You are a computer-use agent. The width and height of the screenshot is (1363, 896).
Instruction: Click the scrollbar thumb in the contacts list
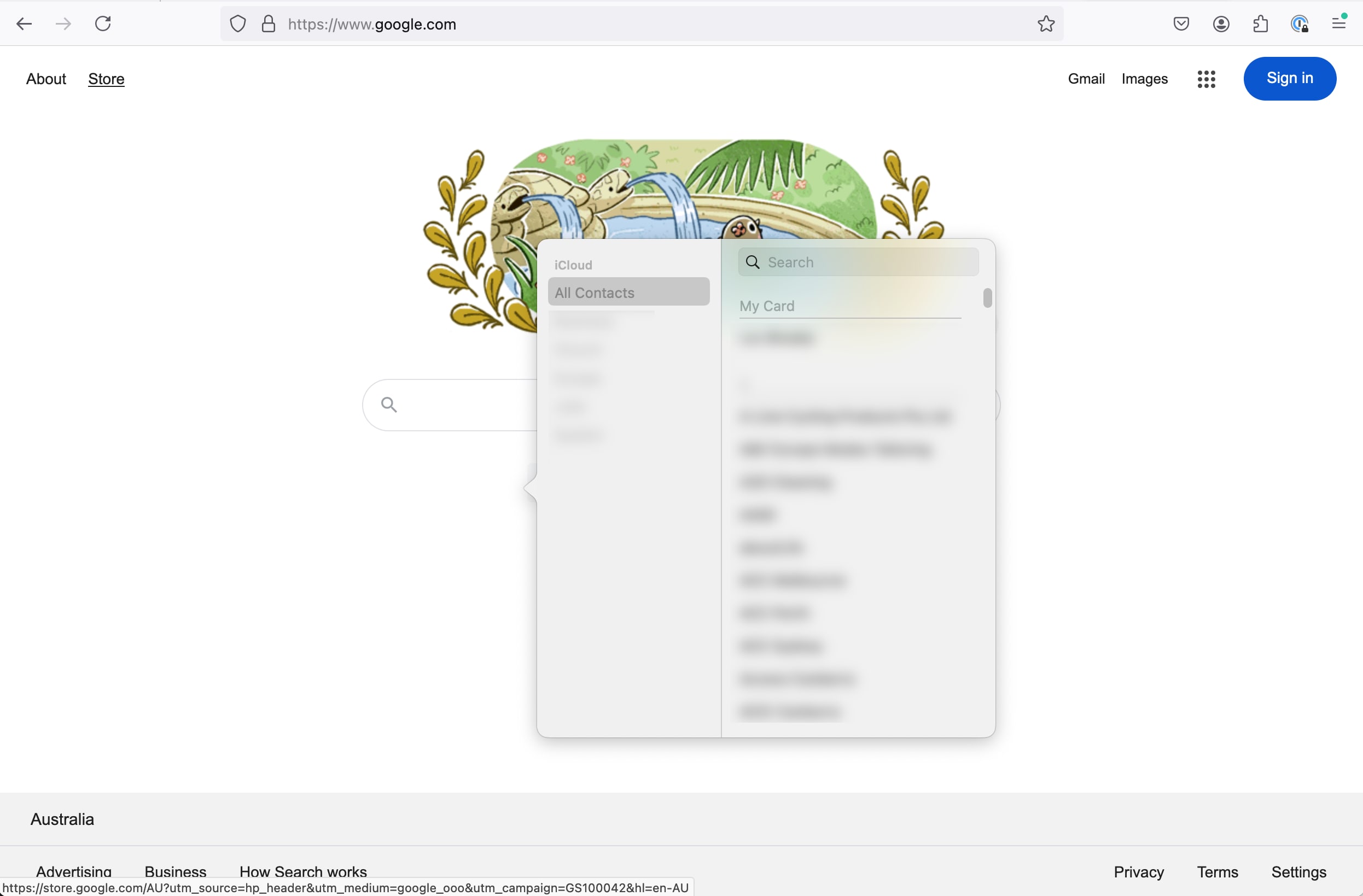987,298
